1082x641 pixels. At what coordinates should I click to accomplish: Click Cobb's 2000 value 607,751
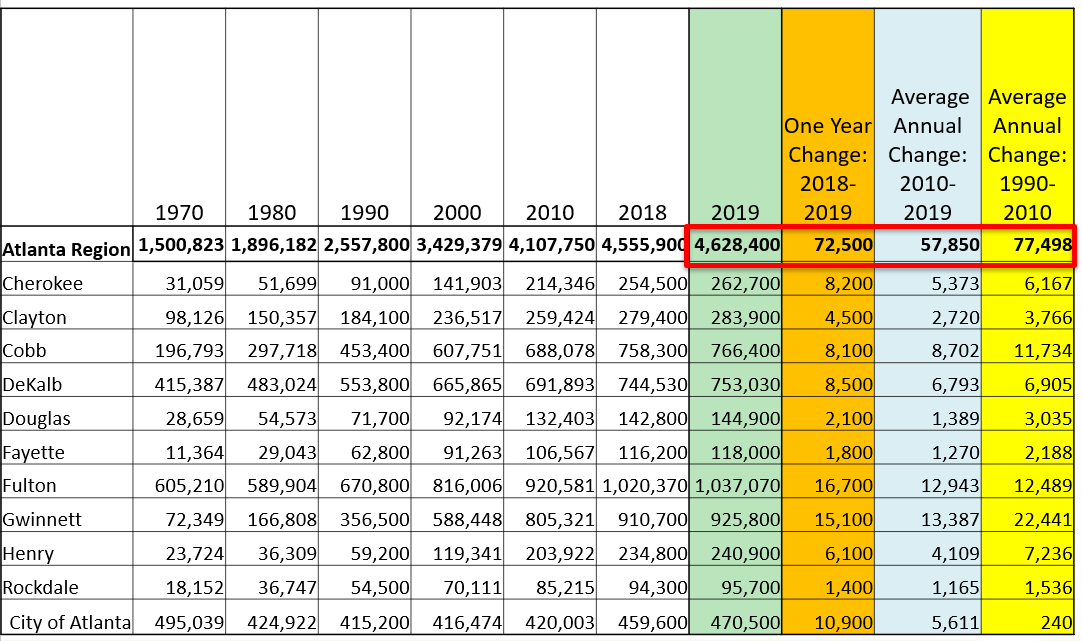click(x=459, y=351)
